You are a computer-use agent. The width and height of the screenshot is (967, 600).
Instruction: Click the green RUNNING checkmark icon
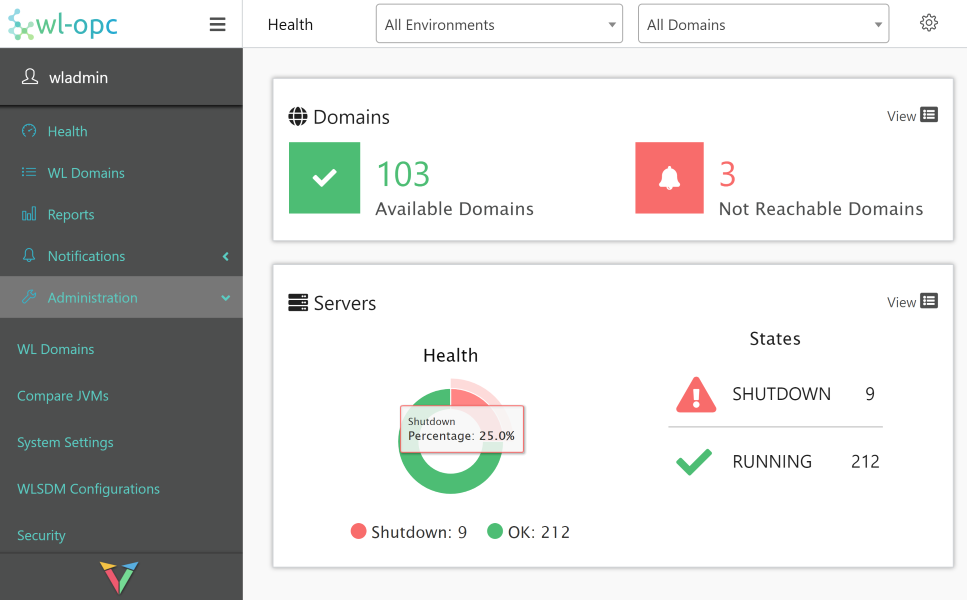(x=694, y=462)
